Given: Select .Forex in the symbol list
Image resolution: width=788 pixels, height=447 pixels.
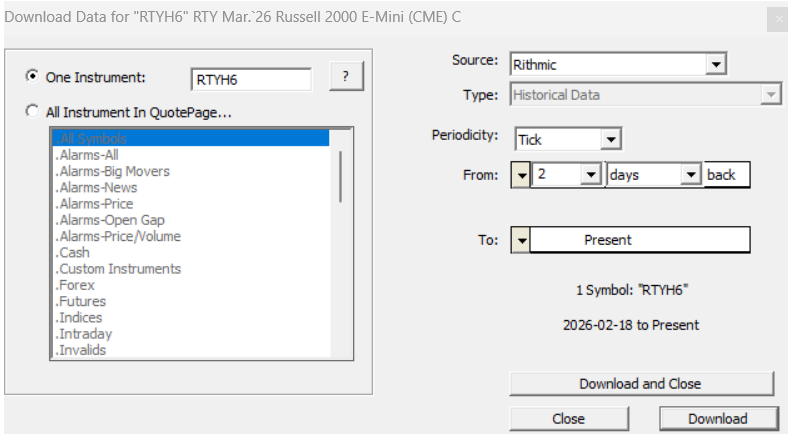Looking at the screenshot, I should (x=77, y=285).
